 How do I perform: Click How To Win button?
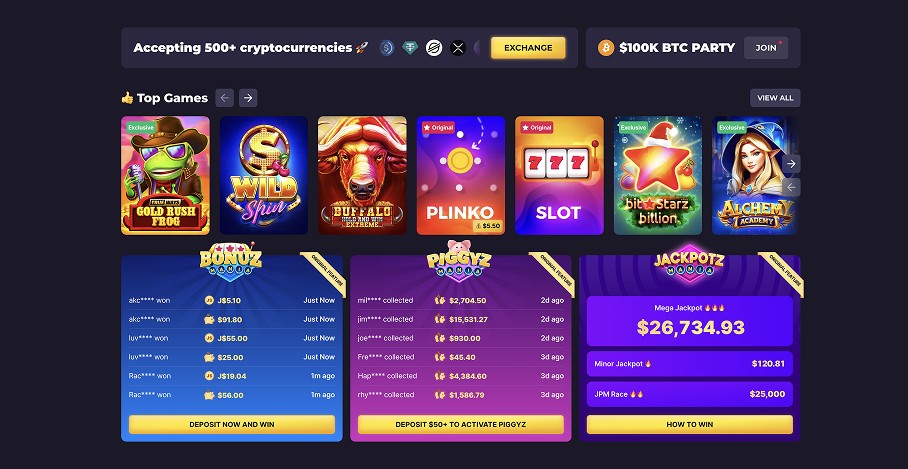[x=690, y=424]
